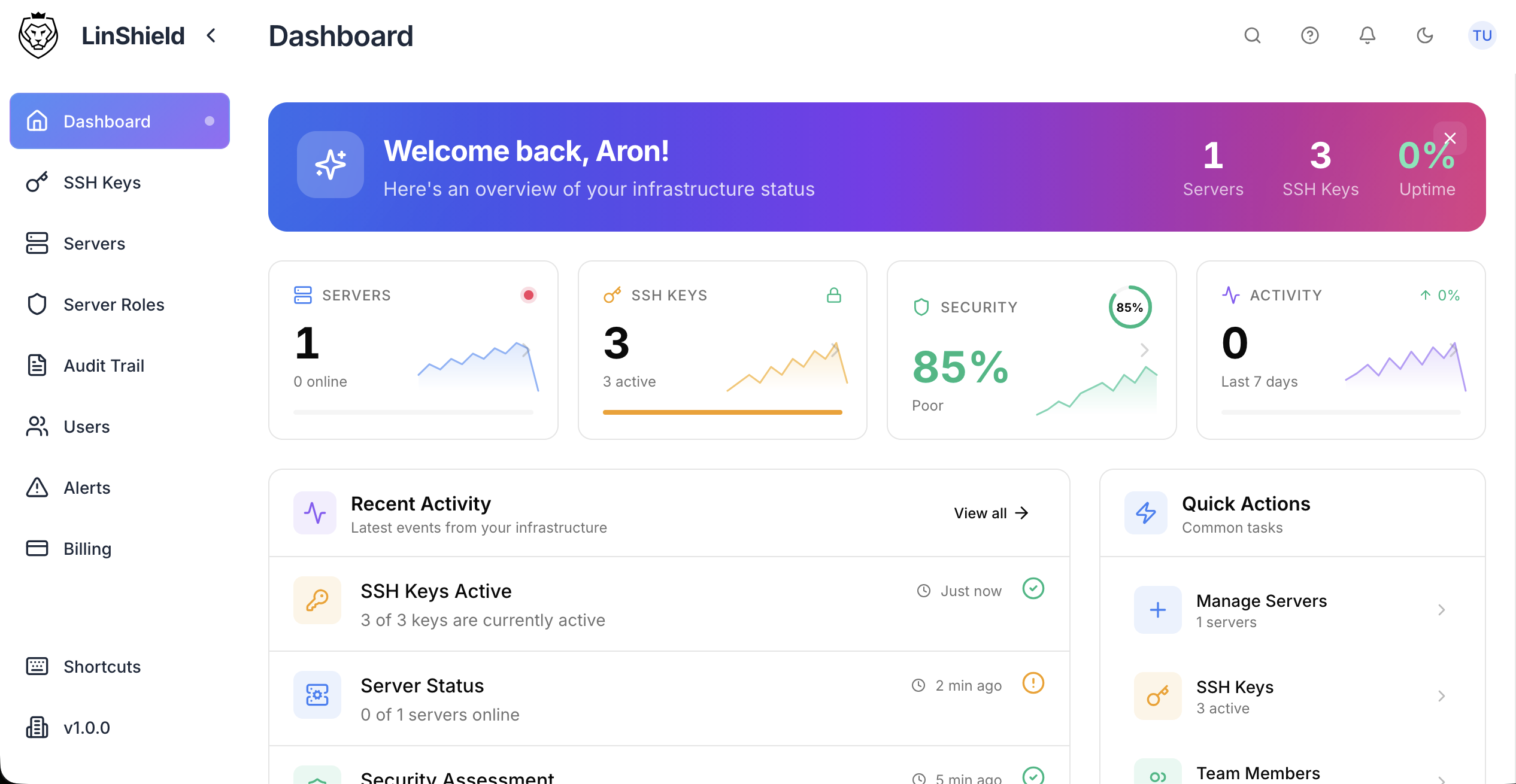Open the TU profile avatar
Image resolution: width=1516 pixels, height=784 pixels.
1482,36
